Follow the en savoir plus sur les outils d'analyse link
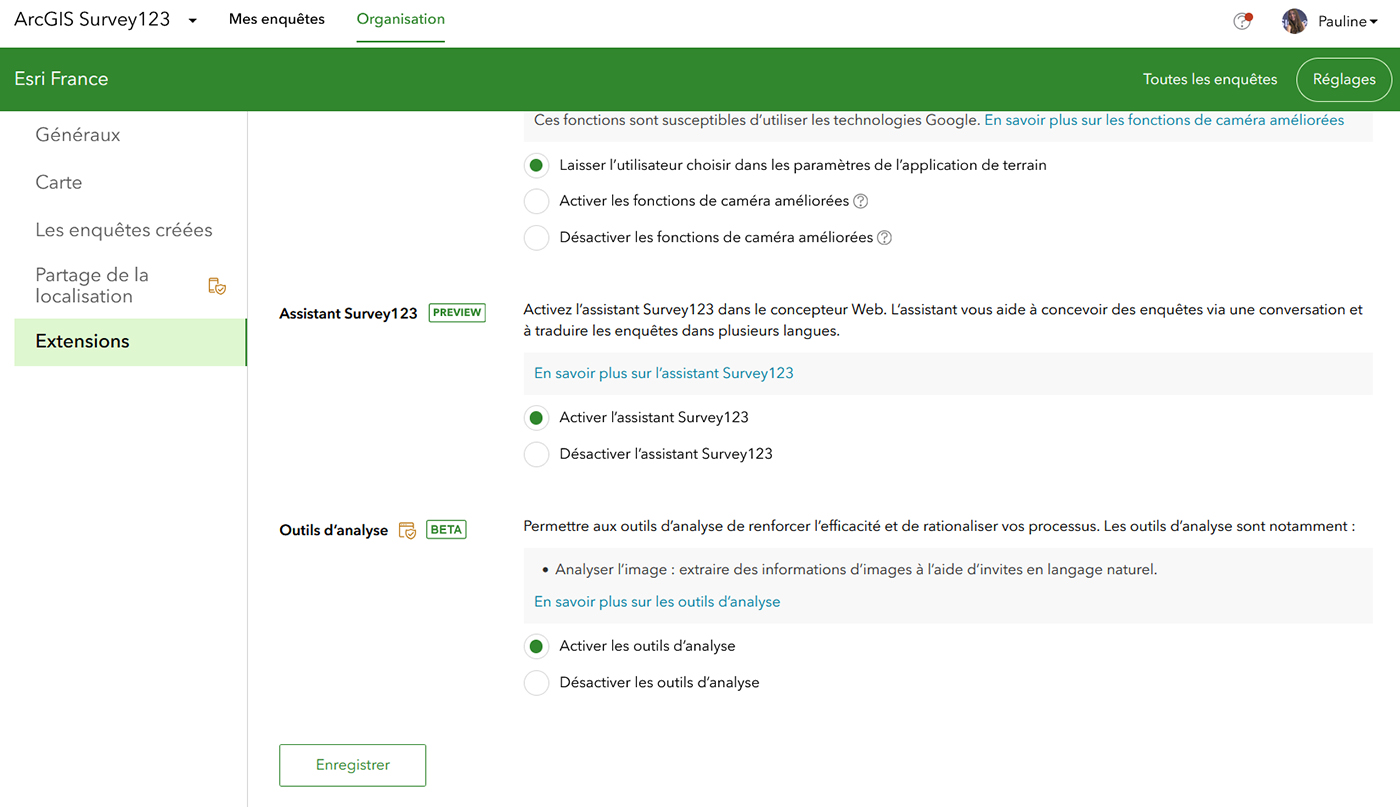 [x=655, y=601]
